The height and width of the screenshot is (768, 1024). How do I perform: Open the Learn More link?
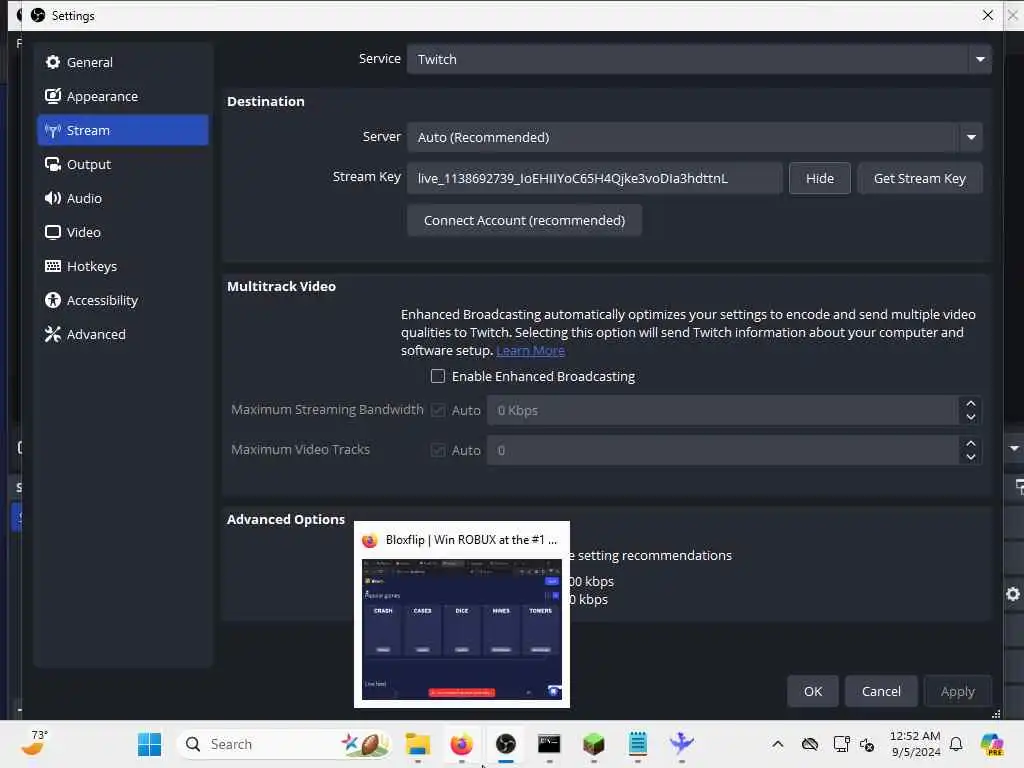(530, 351)
